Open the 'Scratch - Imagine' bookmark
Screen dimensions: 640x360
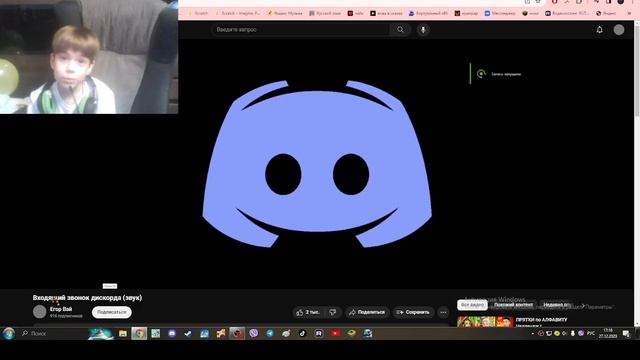238,13
